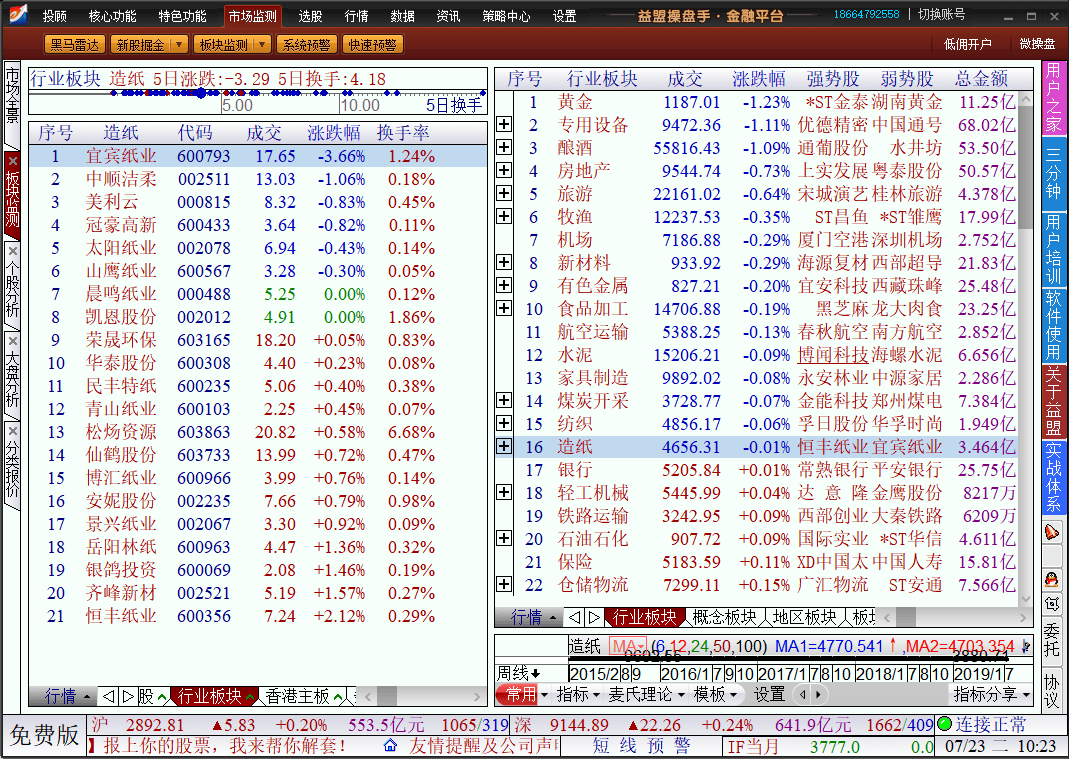Image resolution: width=1069 pixels, height=759 pixels.
Task: Expand the 有色金属 sector row
Action: click(504, 285)
